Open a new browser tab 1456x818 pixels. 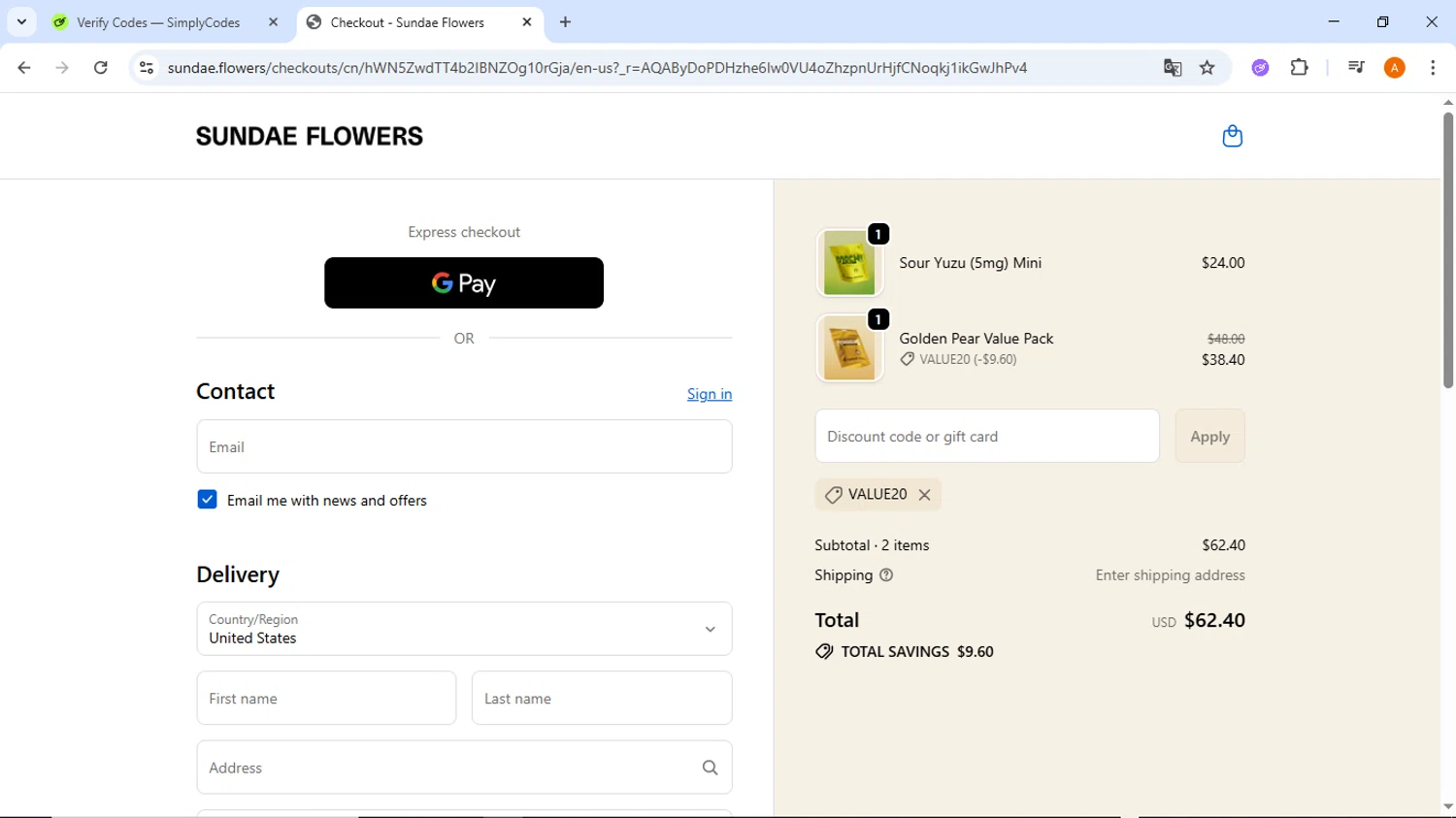pyautogui.click(x=566, y=22)
